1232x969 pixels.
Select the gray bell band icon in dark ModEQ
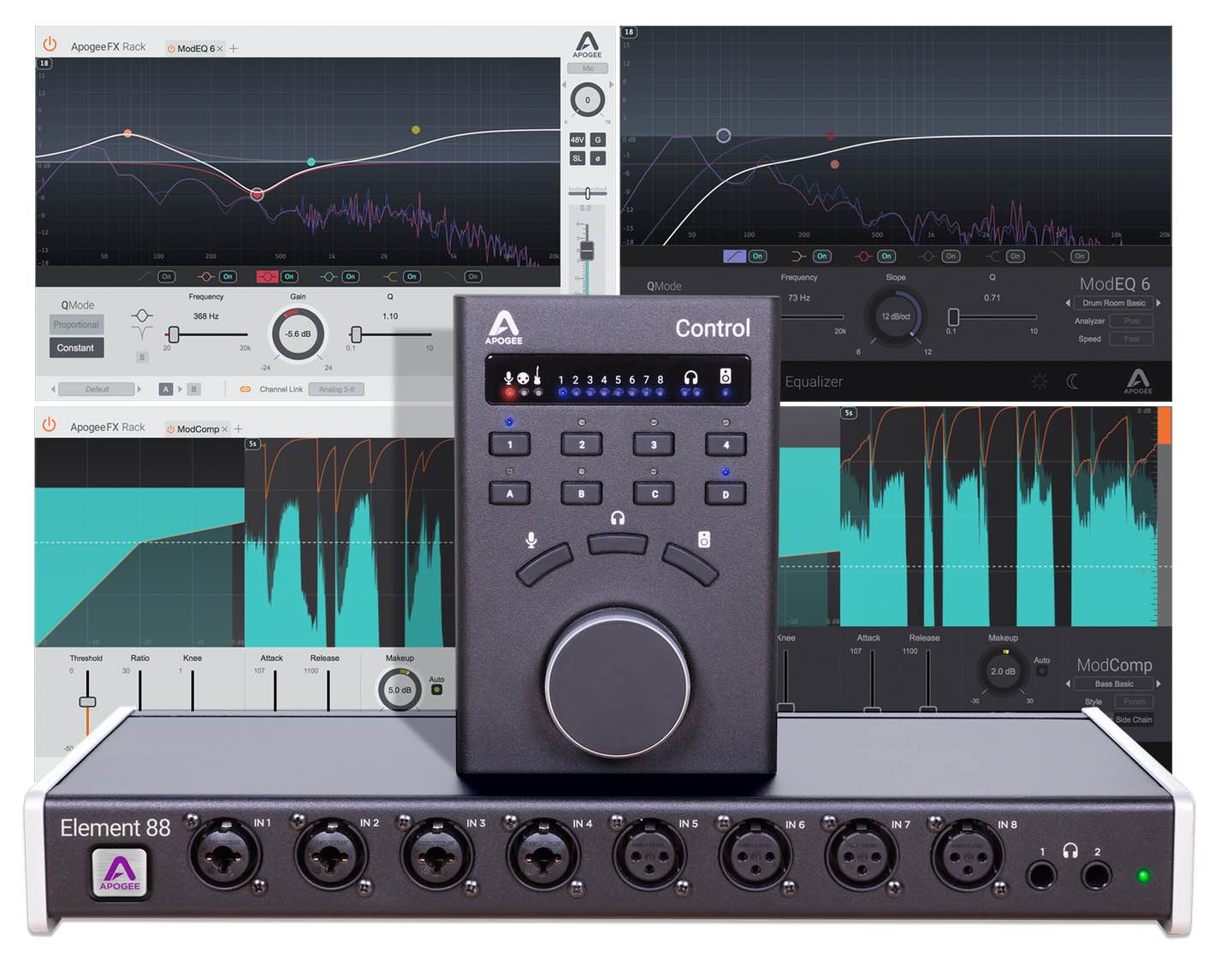tap(927, 256)
